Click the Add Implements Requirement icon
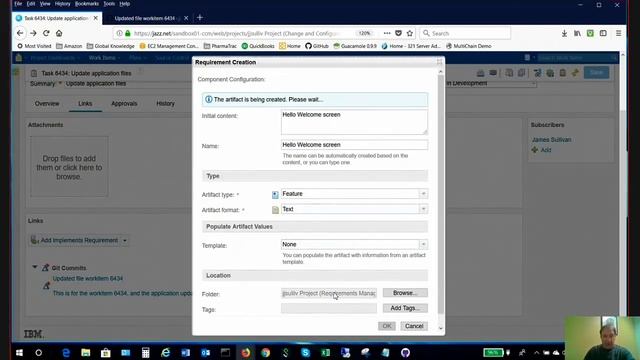 click(x=34, y=240)
